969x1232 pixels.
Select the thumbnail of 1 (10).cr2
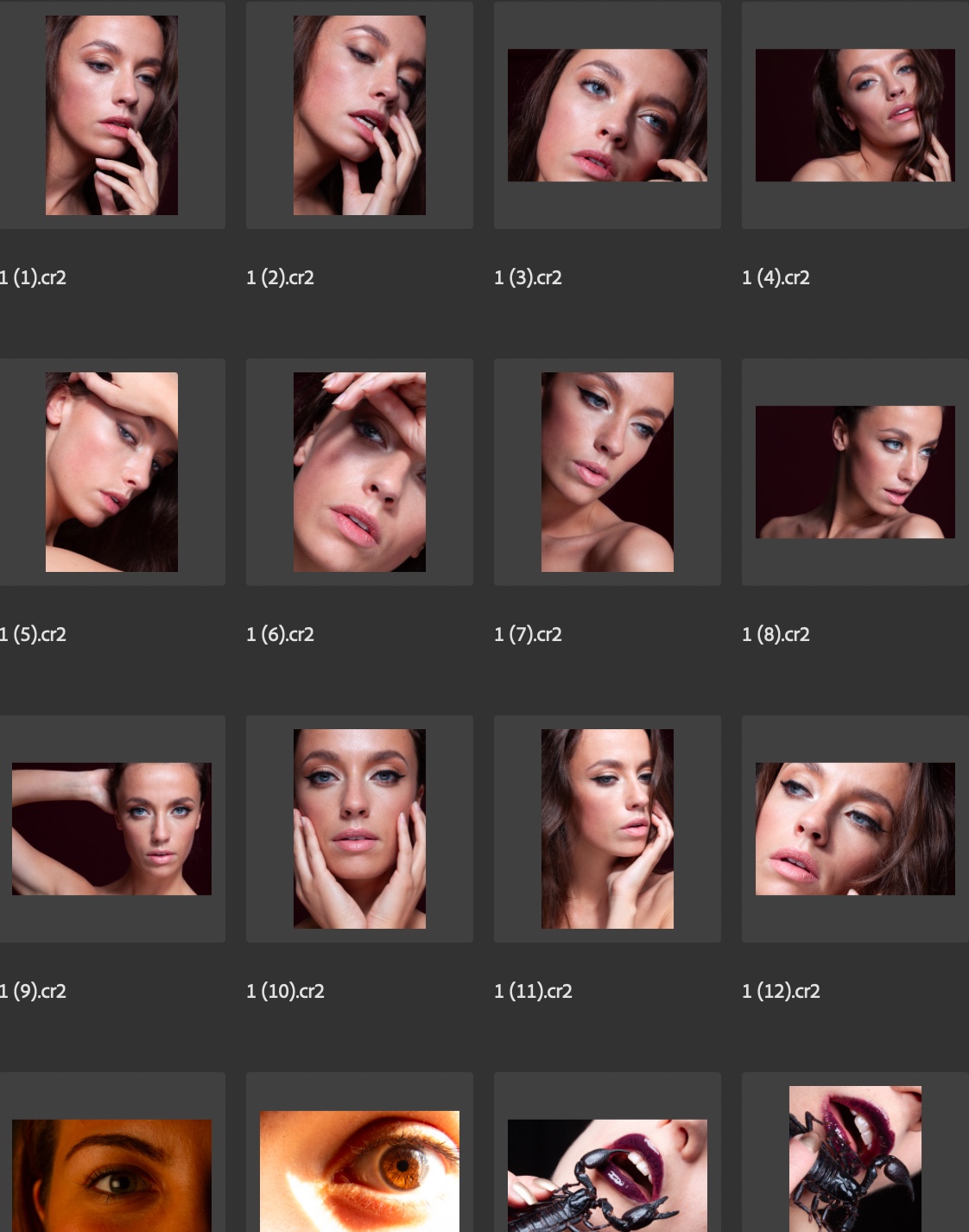click(x=359, y=829)
